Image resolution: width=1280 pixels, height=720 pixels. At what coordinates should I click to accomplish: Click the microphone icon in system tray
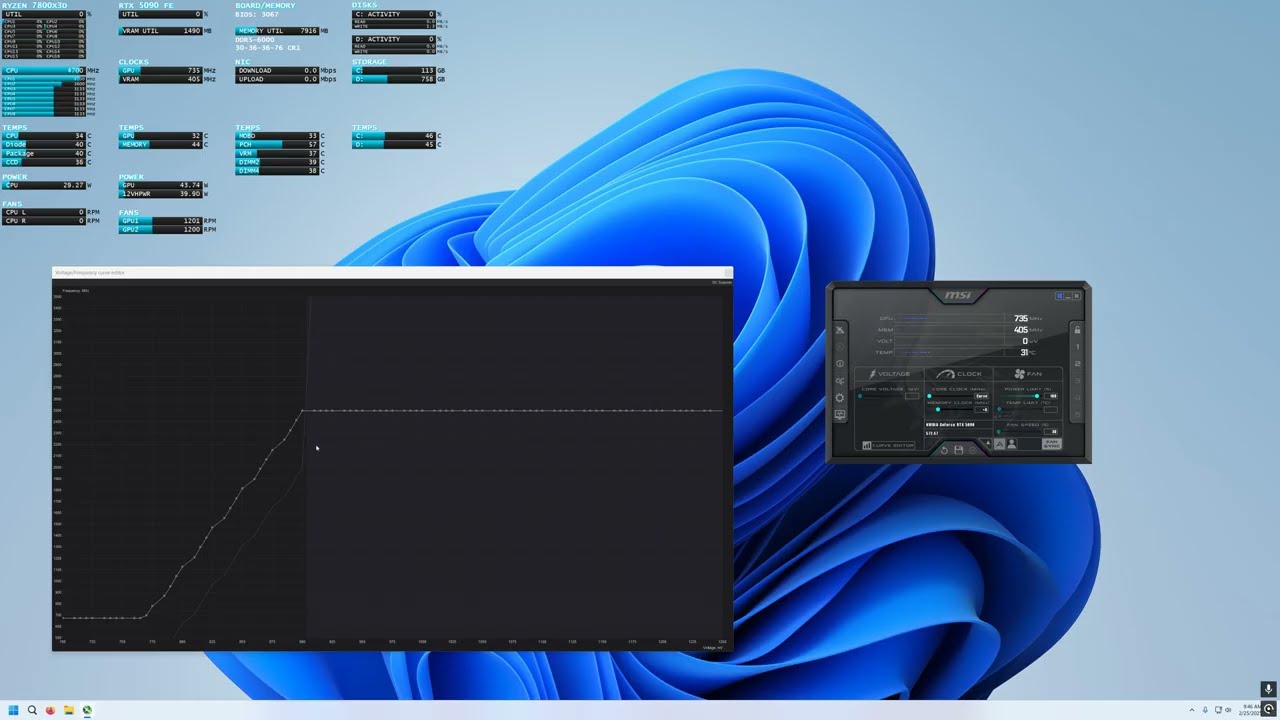tap(1205, 710)
